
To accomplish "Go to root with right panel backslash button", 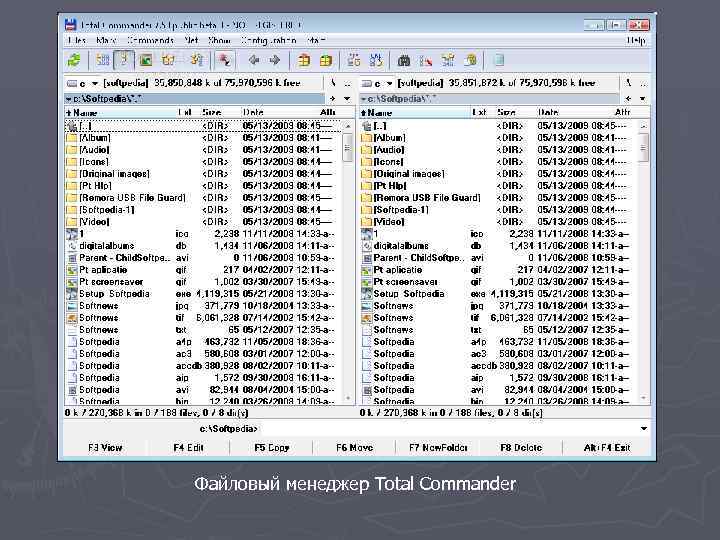I will click(x=629, y=83).
